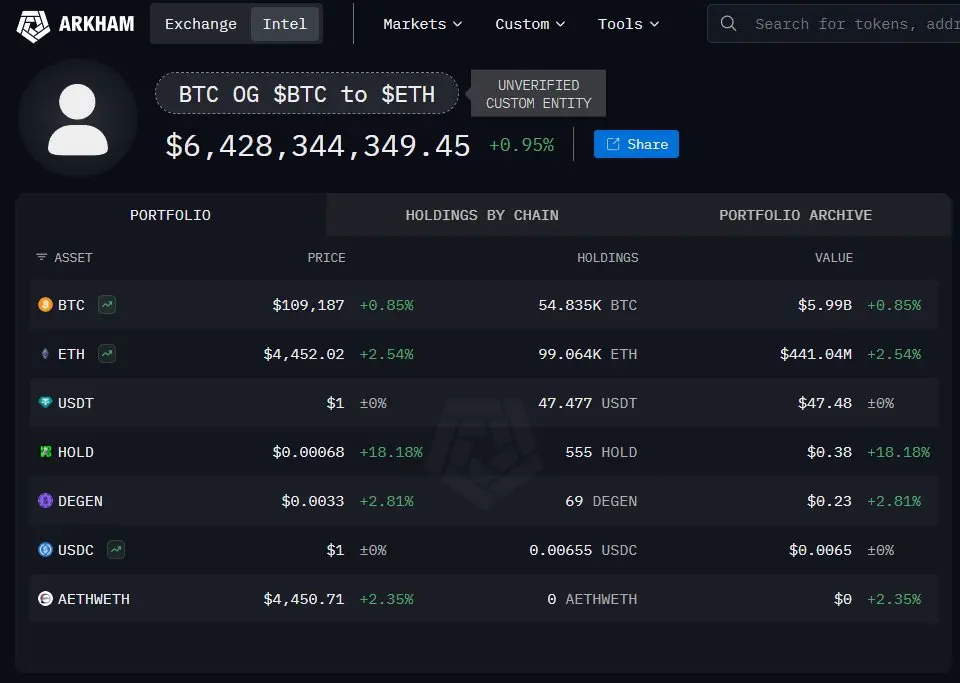
Task: Click the BTC price $109,187
Action: [x=308, y=305]
